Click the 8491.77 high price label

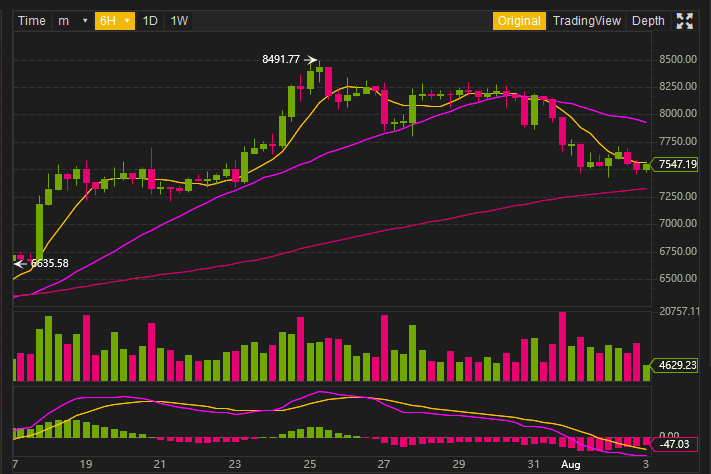(281, 59)
